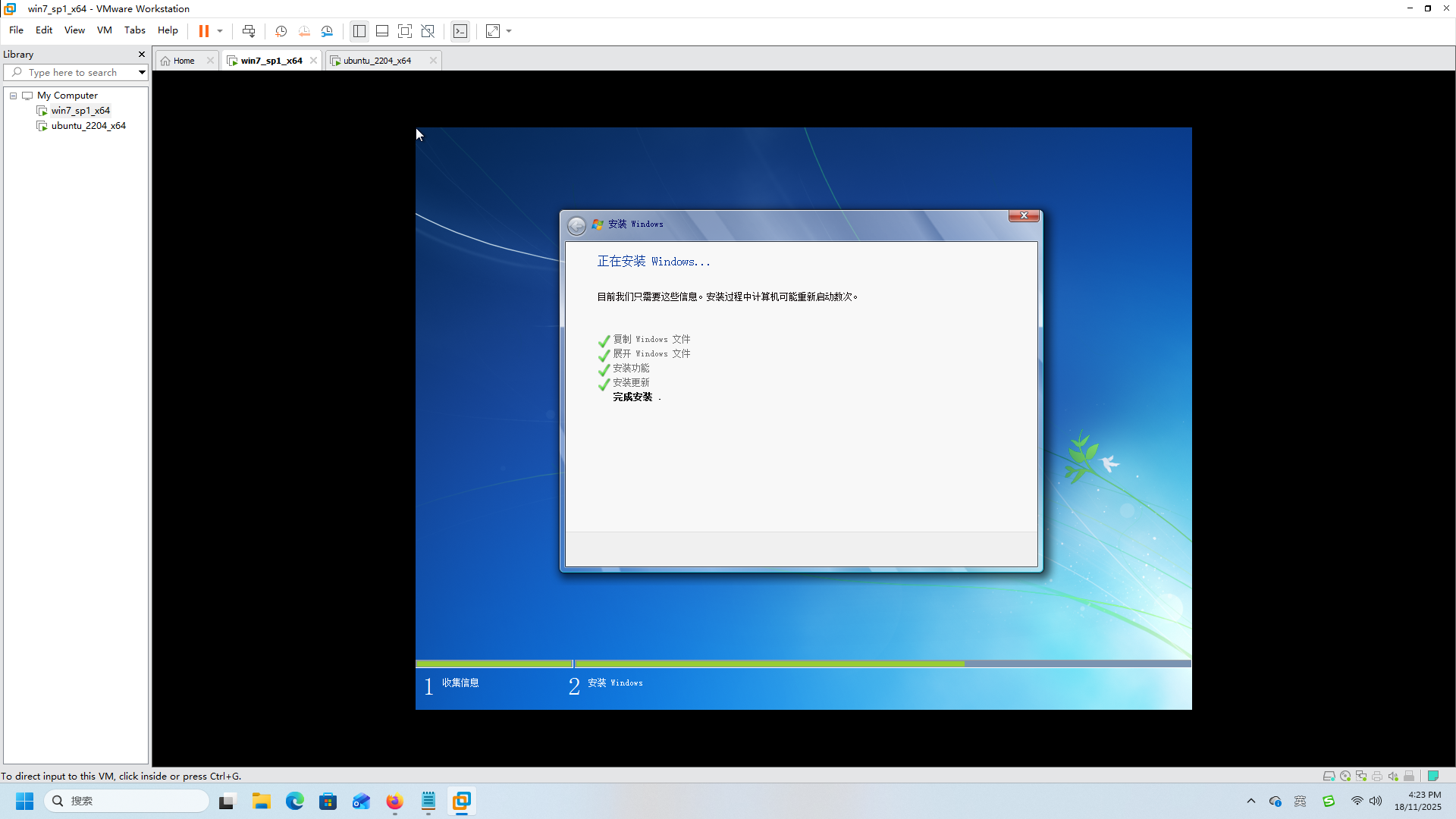Viewport: 1456px width, 819px height.
Task: Open Firefox from the taskbar
Action: (394, 802)
